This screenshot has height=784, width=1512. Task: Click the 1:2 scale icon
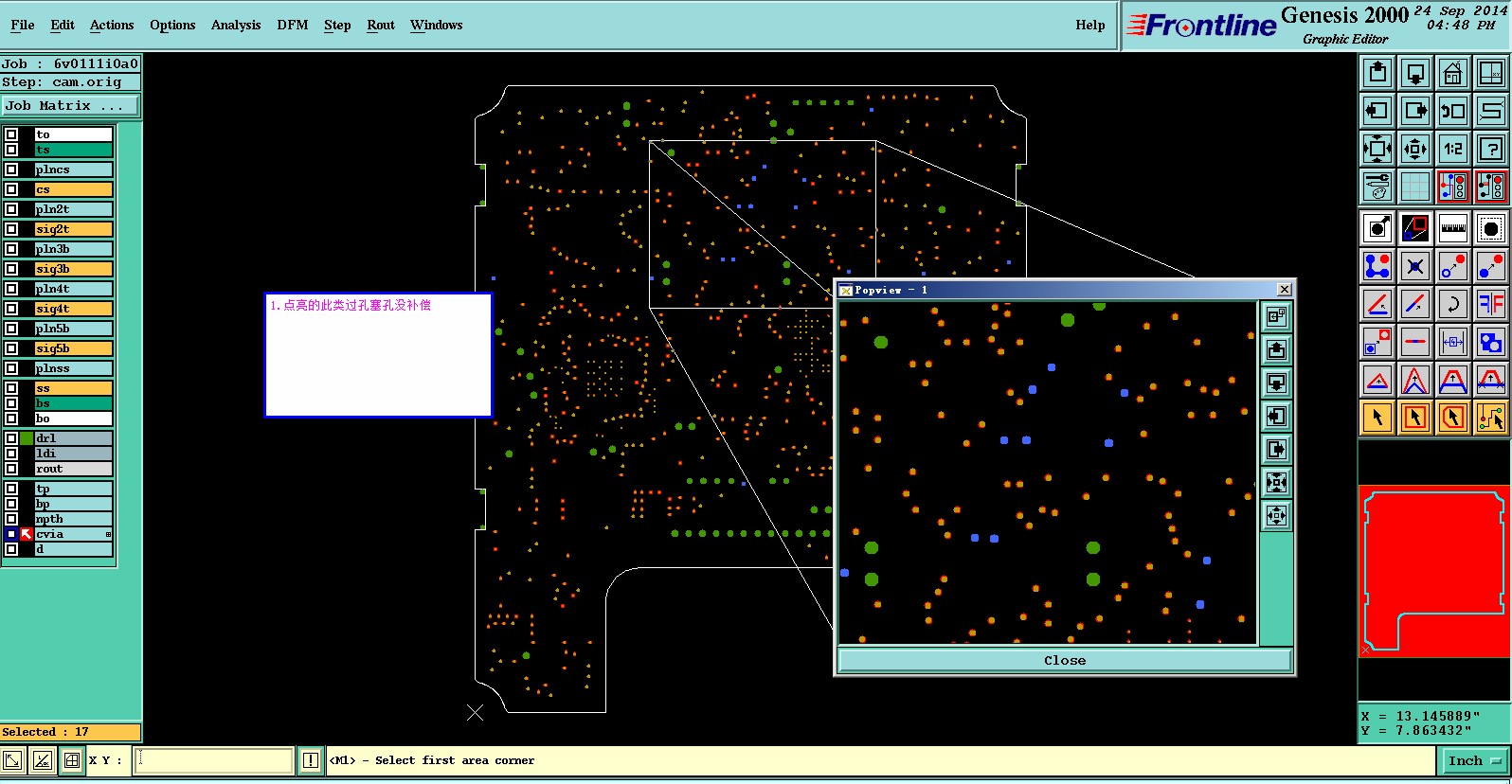[1453, 149]
